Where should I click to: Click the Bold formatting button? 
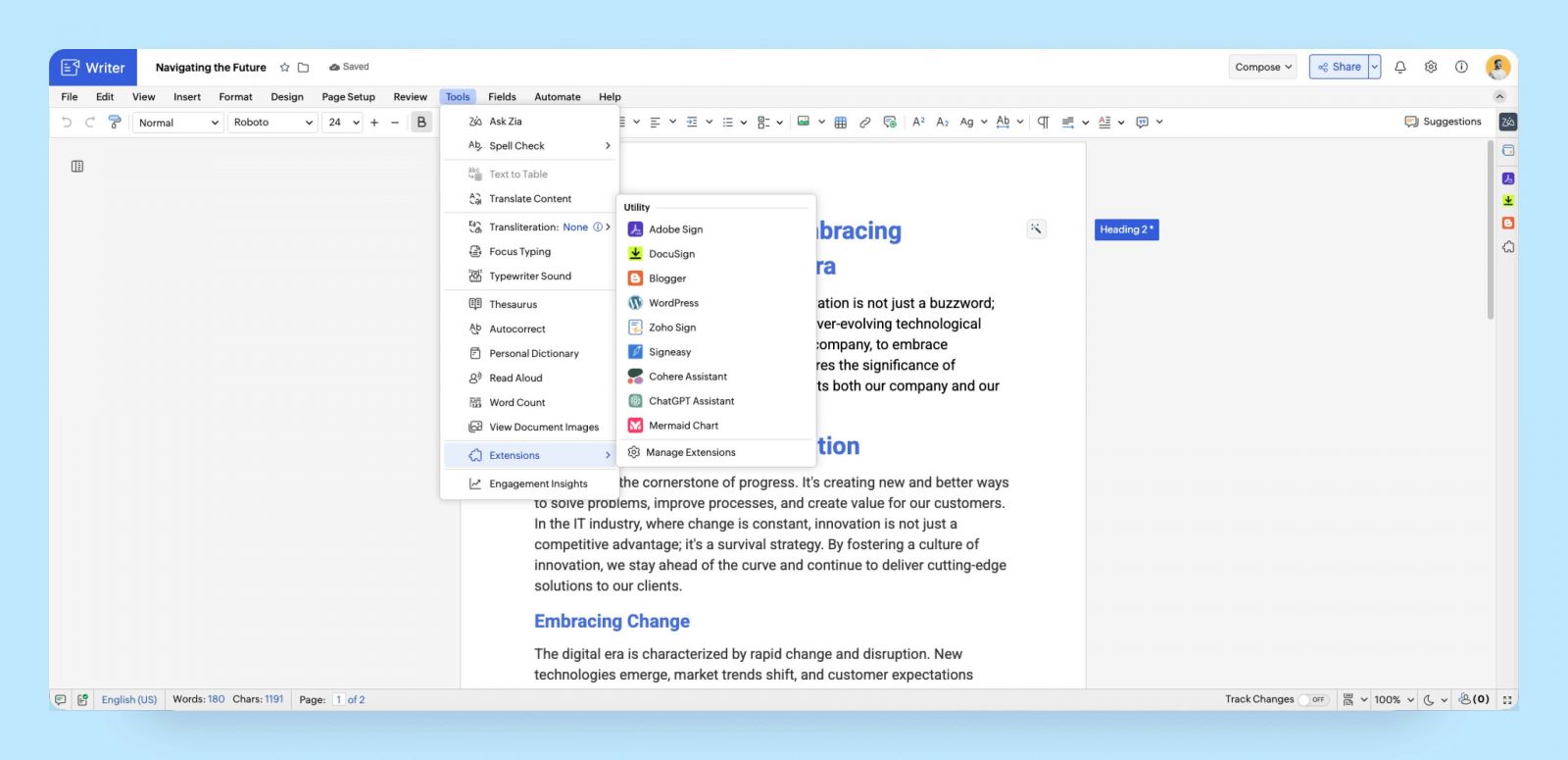421,123
